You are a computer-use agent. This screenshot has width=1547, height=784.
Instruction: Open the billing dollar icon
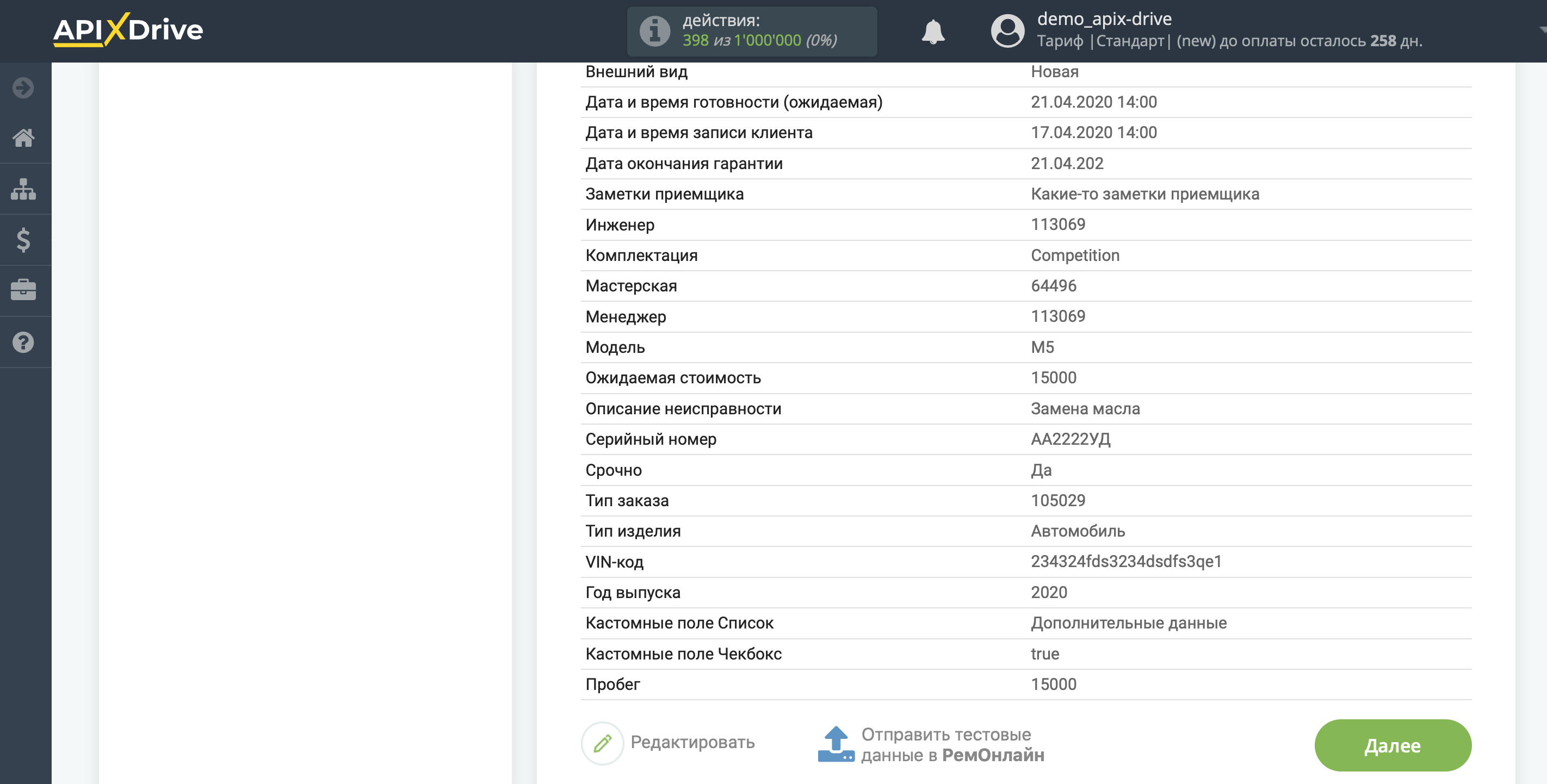tap(23, 240)
